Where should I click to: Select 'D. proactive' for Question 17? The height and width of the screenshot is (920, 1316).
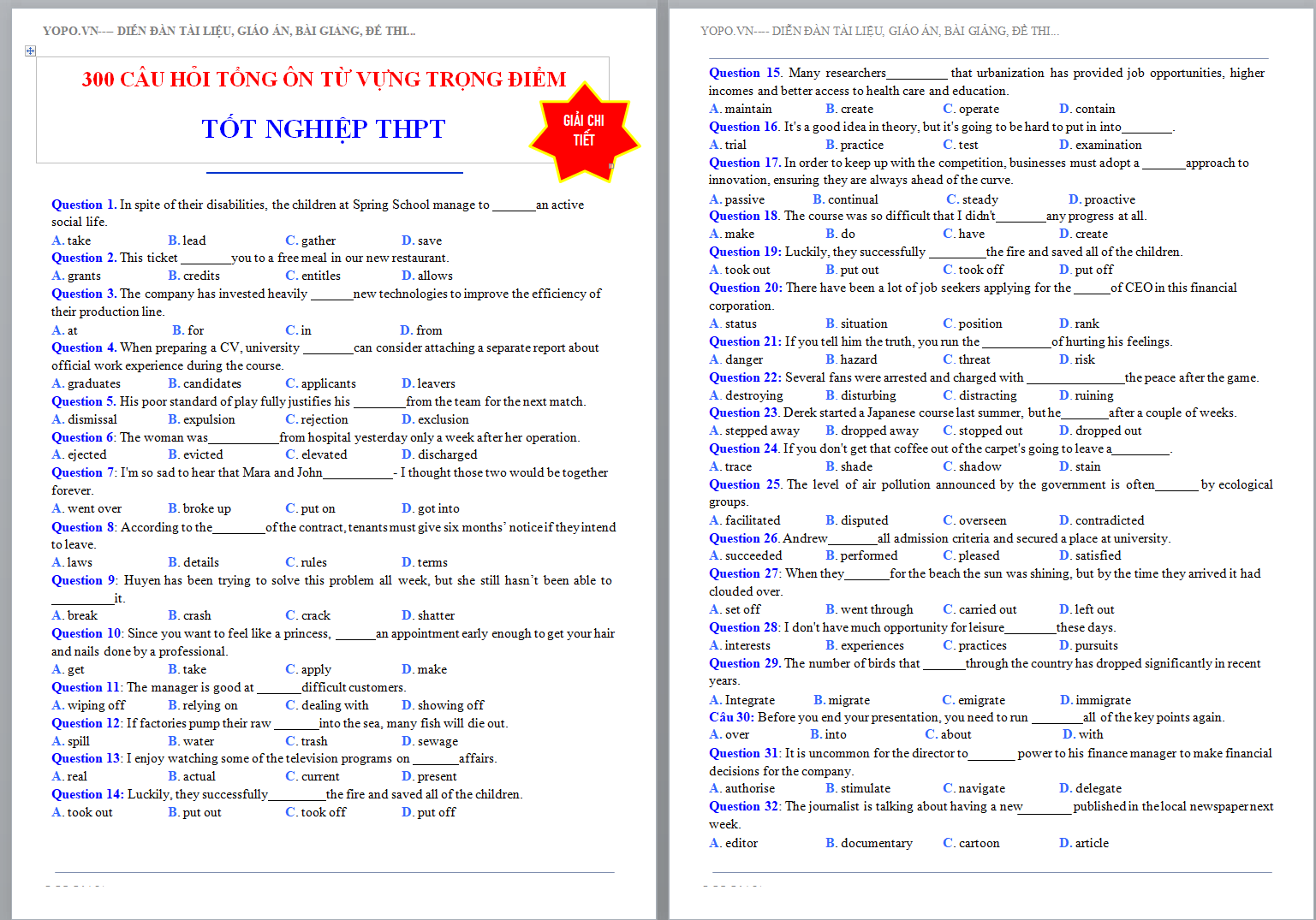(x=1102, y=199)
